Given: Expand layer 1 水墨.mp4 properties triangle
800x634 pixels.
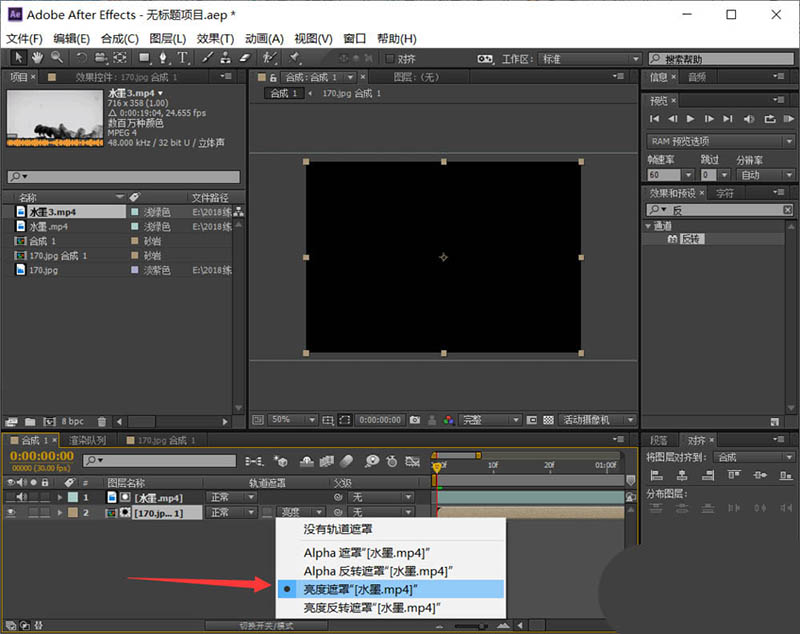Looking at the screenshot, I should [60, 497].
